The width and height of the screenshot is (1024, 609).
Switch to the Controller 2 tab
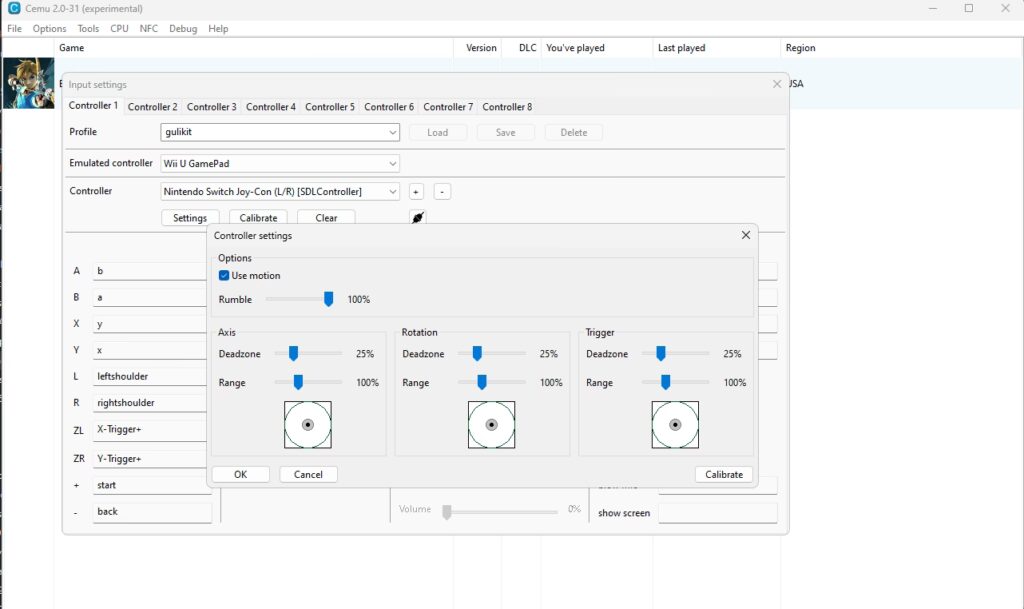pos(152,107)
